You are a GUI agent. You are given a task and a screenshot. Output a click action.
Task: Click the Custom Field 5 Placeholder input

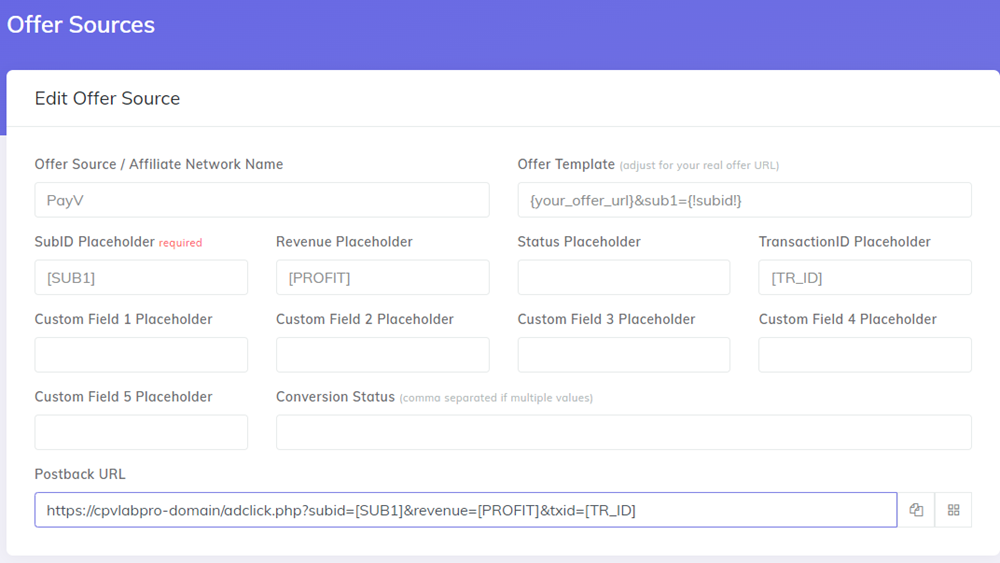(x=141, y=432)
